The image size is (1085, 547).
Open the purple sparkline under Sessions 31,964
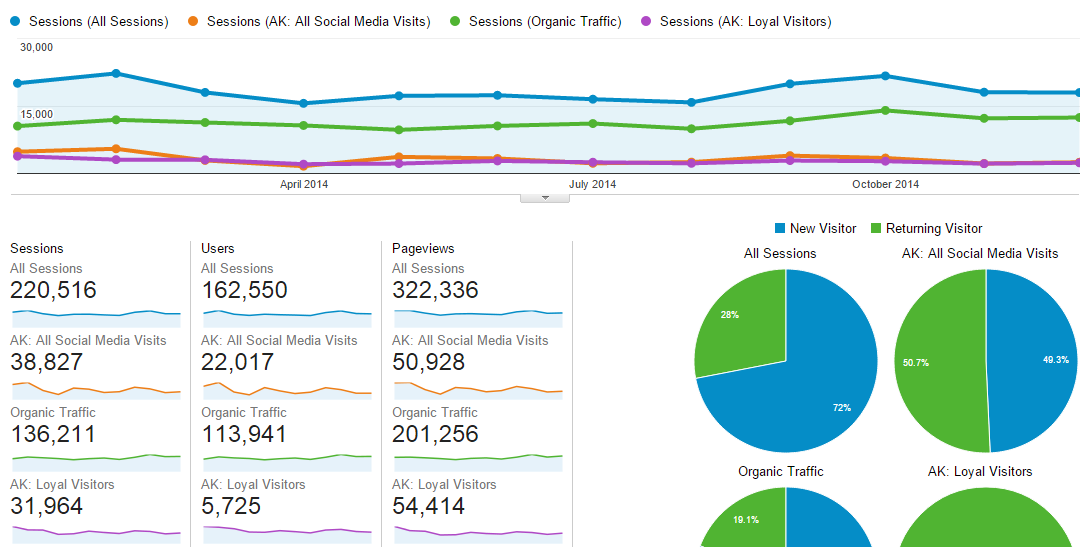(x=96, y=533)
